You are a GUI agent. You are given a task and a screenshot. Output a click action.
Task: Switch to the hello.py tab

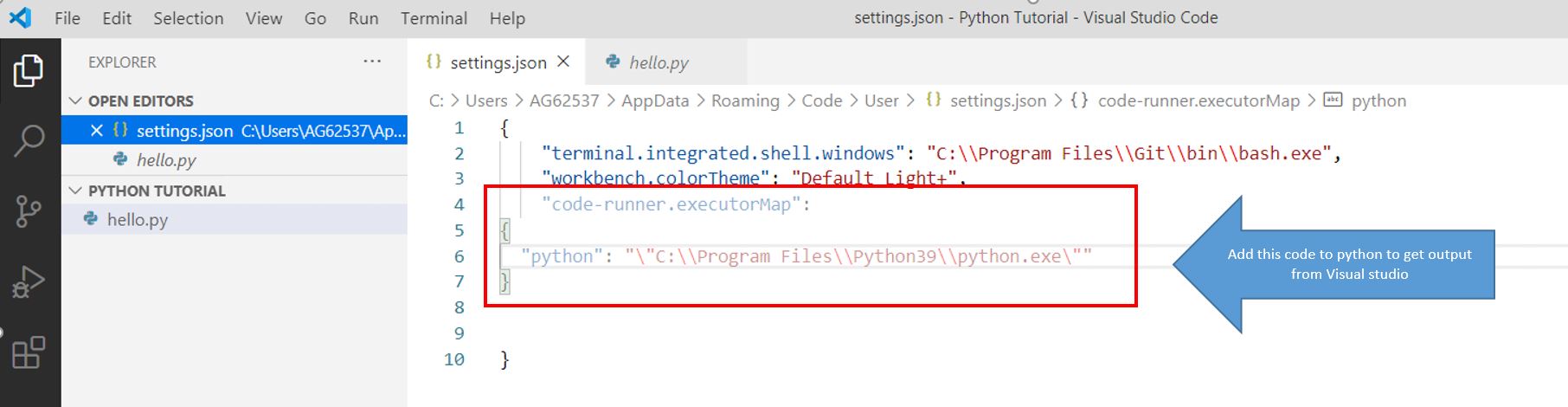tap(666, 61)
